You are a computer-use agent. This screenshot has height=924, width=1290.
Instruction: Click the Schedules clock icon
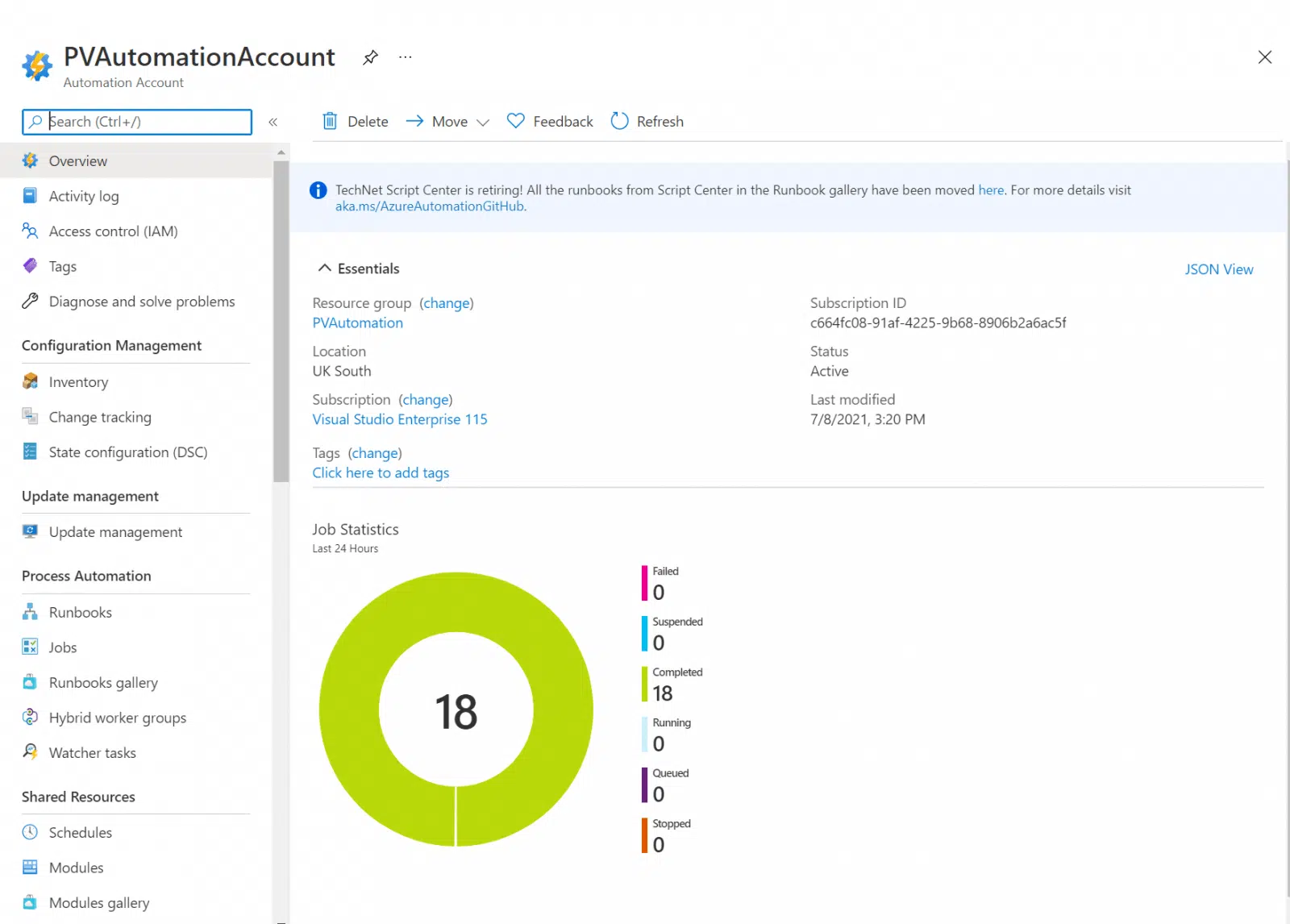30,832
